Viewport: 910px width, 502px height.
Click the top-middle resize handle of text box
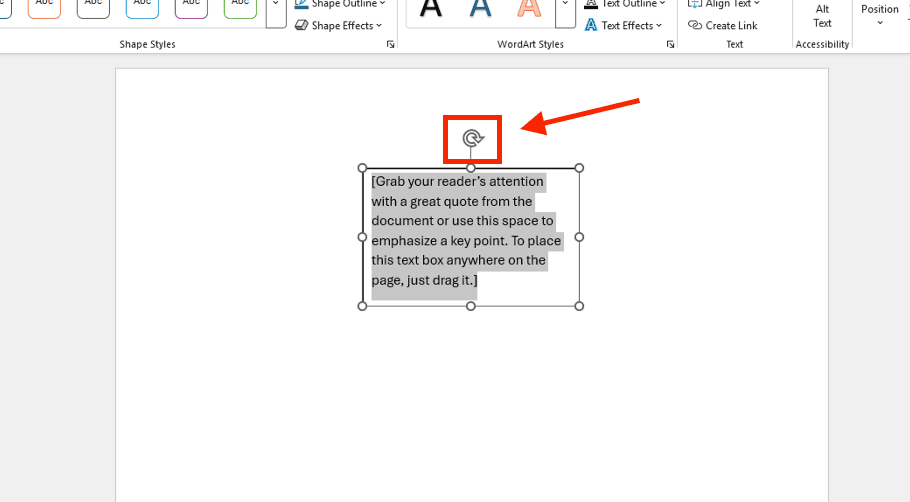(x=471, y=168)
